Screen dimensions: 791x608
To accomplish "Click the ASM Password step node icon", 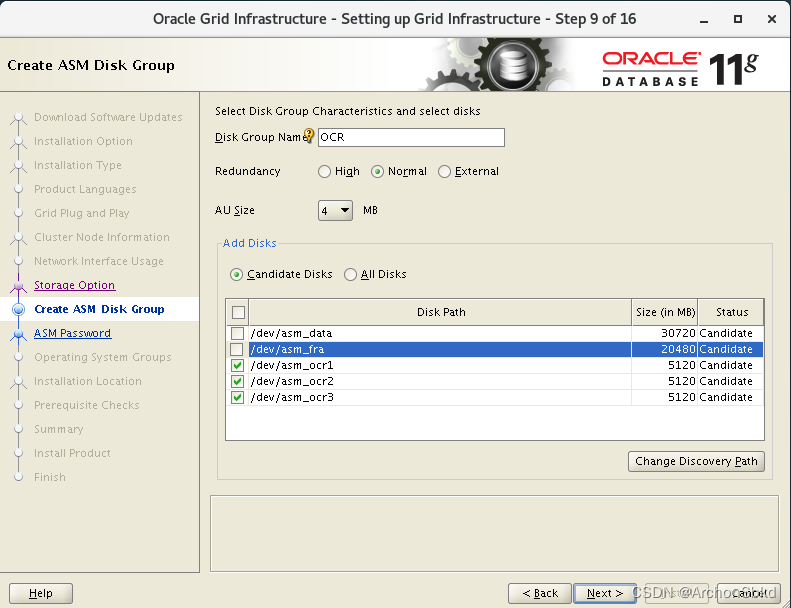I will coord(19,334).
